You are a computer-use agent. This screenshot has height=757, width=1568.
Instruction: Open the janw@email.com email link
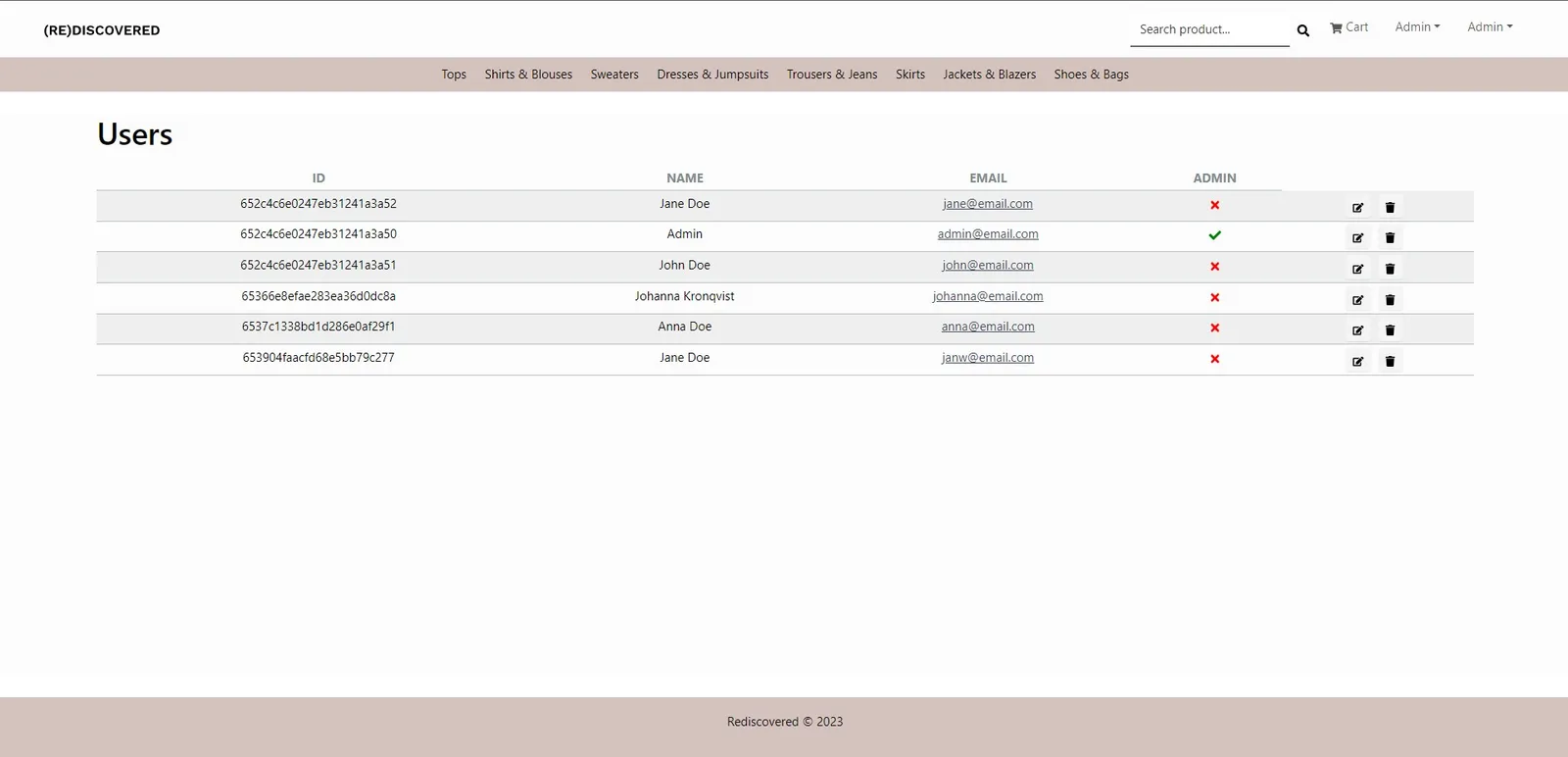click(x=988, y=358)
